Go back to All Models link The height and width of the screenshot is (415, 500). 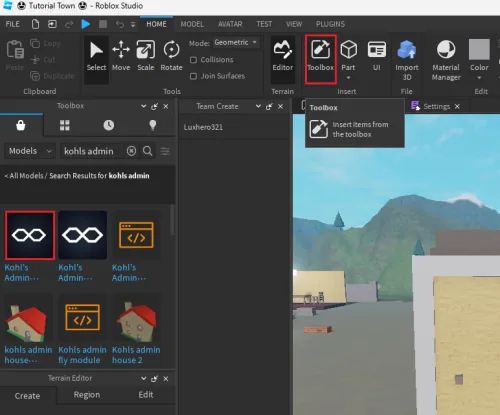pyautogui.click(x=24, y=176)
